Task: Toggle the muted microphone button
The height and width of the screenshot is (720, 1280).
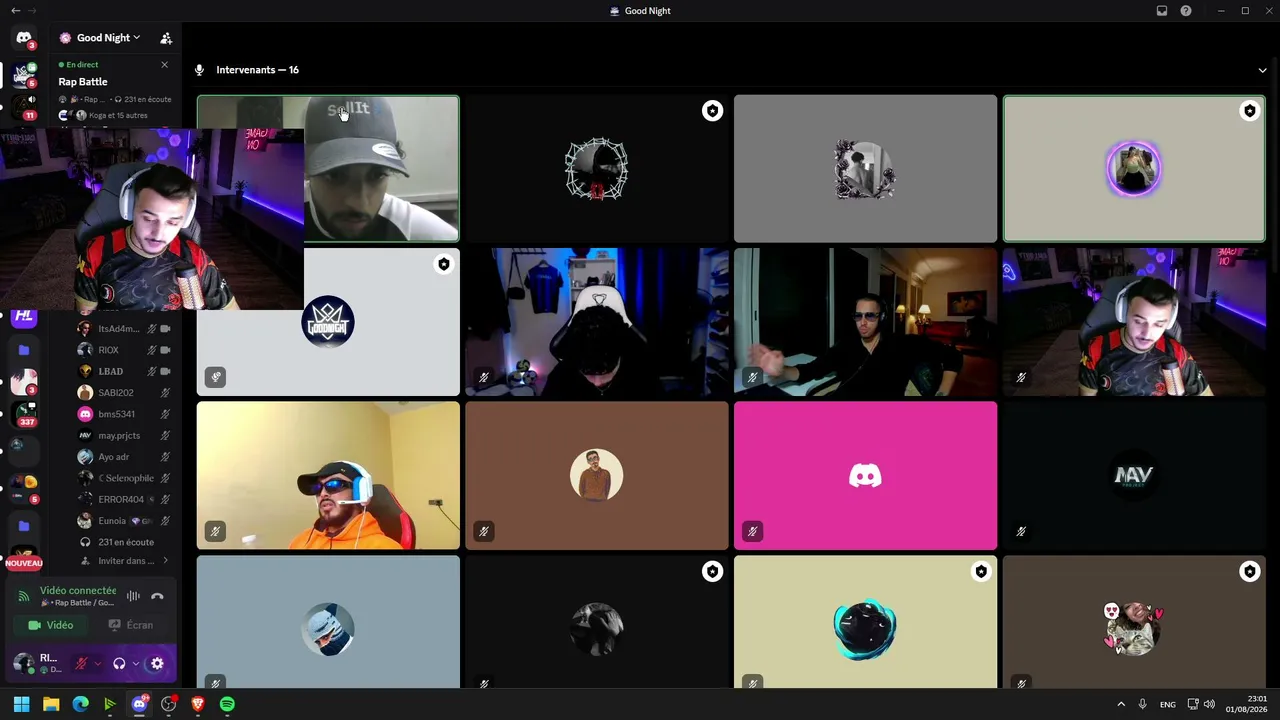Action: click(82, 663)
